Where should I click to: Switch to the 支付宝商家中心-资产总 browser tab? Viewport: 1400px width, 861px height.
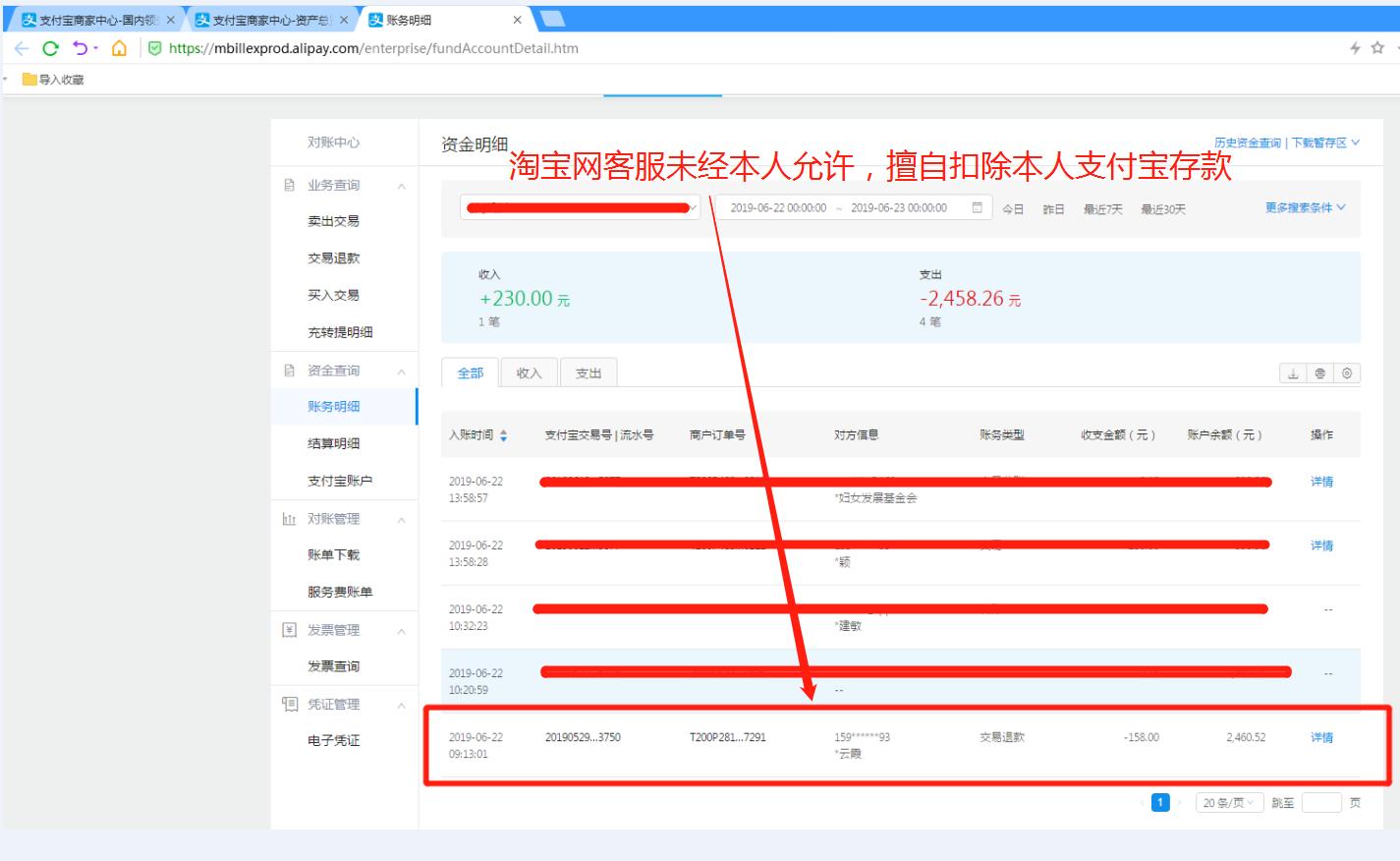click(269, 20)
